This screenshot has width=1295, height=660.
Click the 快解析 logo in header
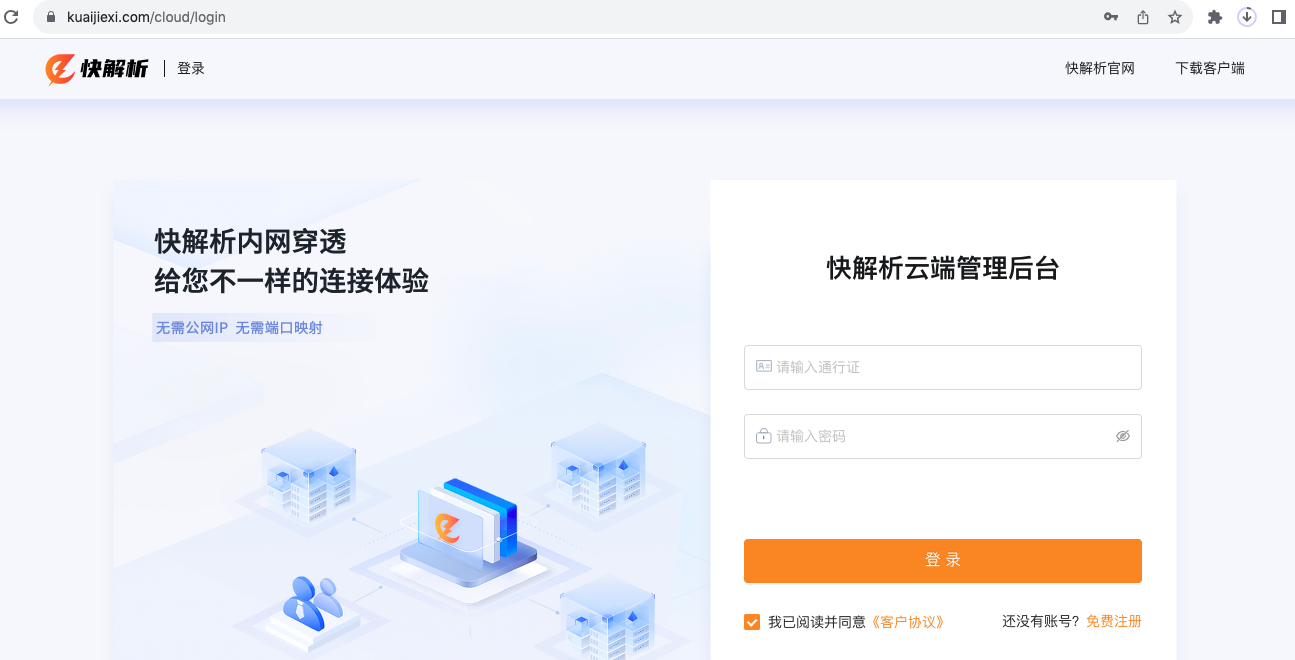[97, 68]
